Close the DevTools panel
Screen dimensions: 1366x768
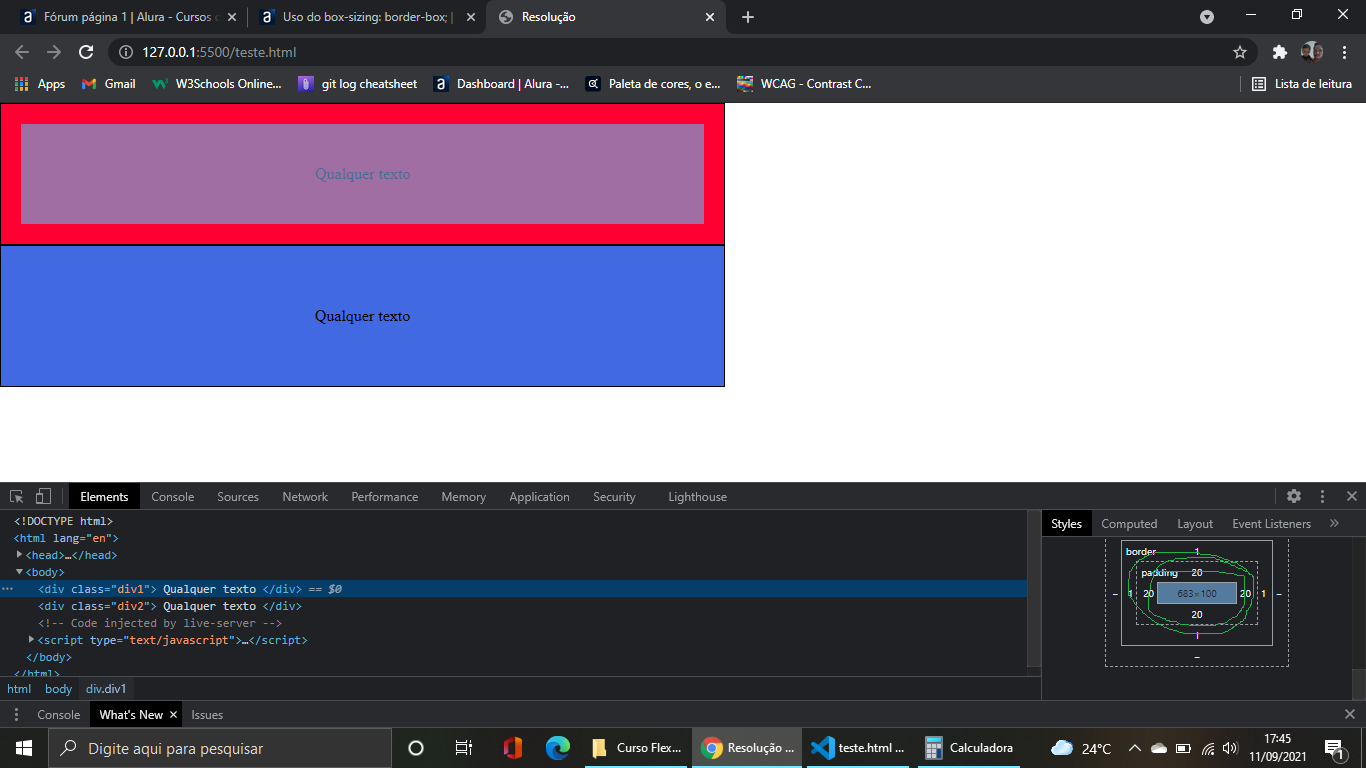click(1351, 497)
